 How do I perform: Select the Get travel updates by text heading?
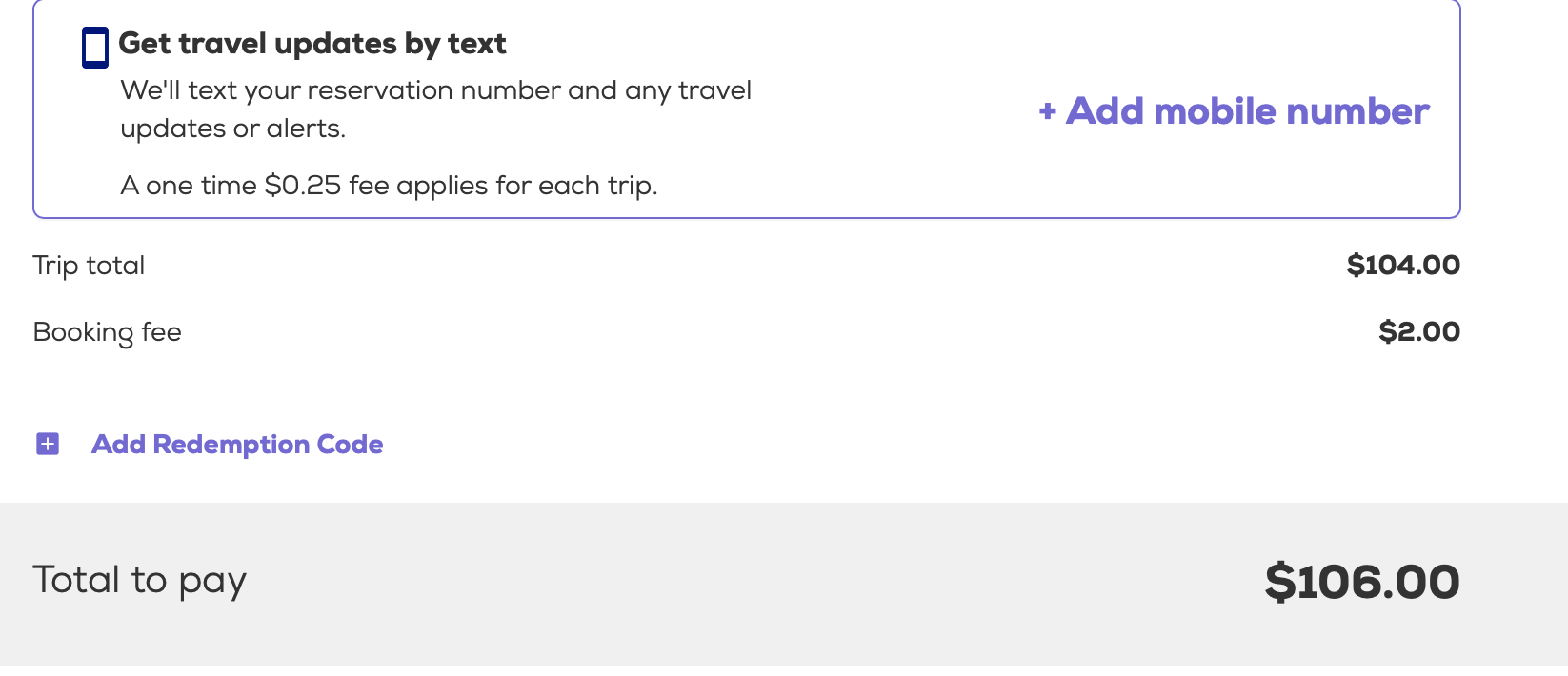point(312,44)
